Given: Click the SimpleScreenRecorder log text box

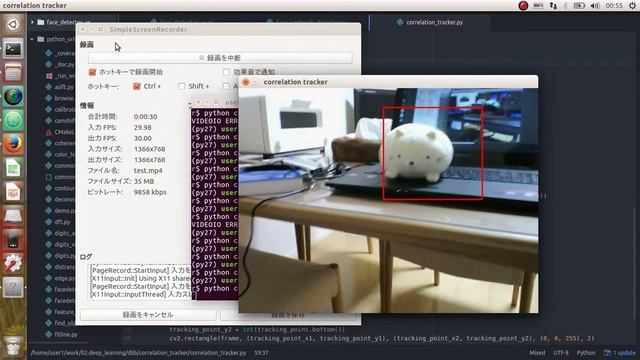Looking at the screenshot, I should pyautogui.click(x=140, y=282).
